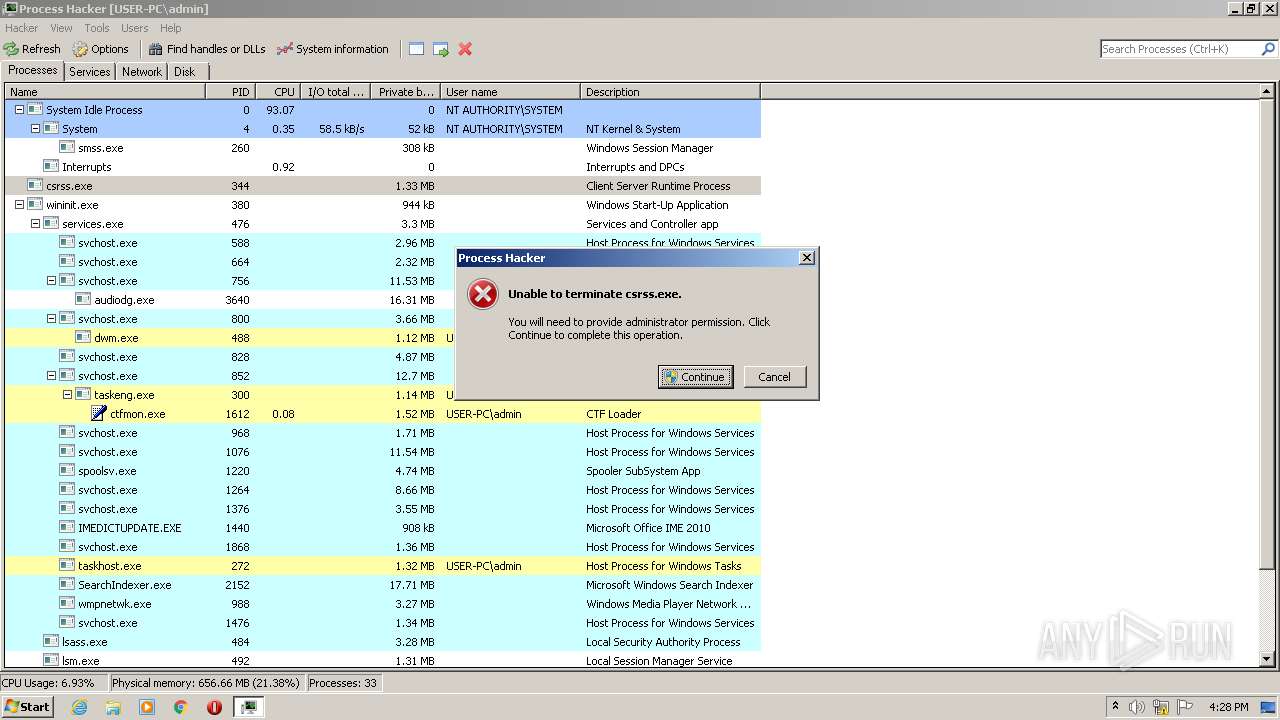Click the Refresh toolbar icon
This screenshot has width=1280, height=720.
[11, 49]
